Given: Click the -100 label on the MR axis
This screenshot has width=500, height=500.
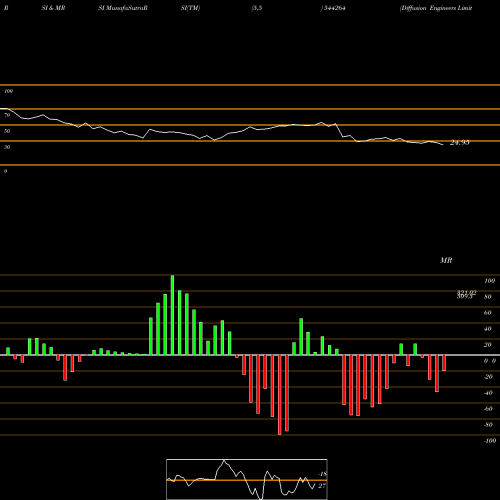Looking at the screenshot, I should pyautogui.click(x=490, y=441).
